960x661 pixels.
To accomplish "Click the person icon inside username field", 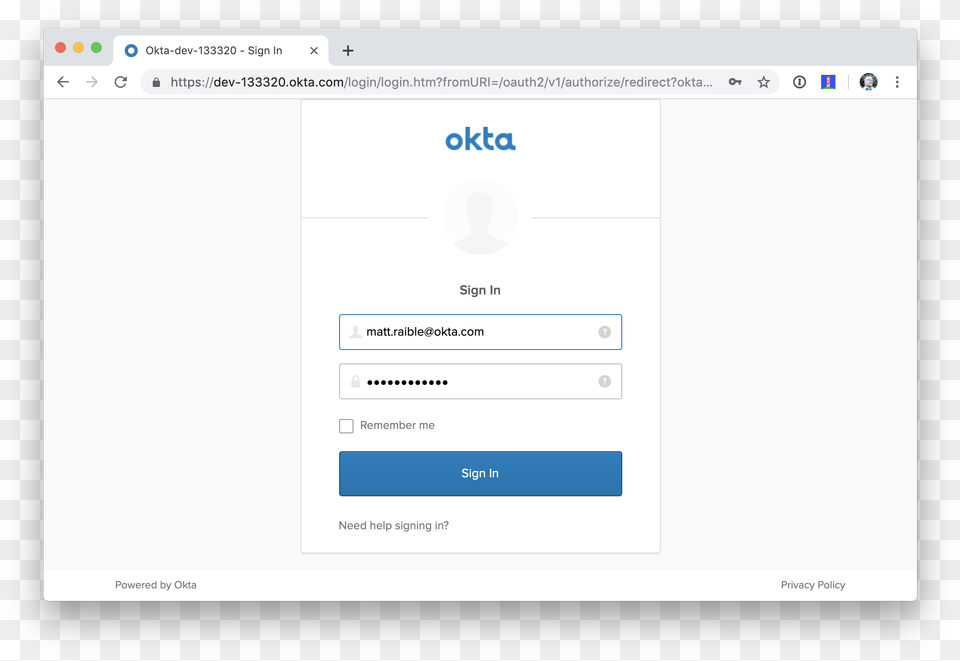I will pyautogui.click(x=355, y=331).
